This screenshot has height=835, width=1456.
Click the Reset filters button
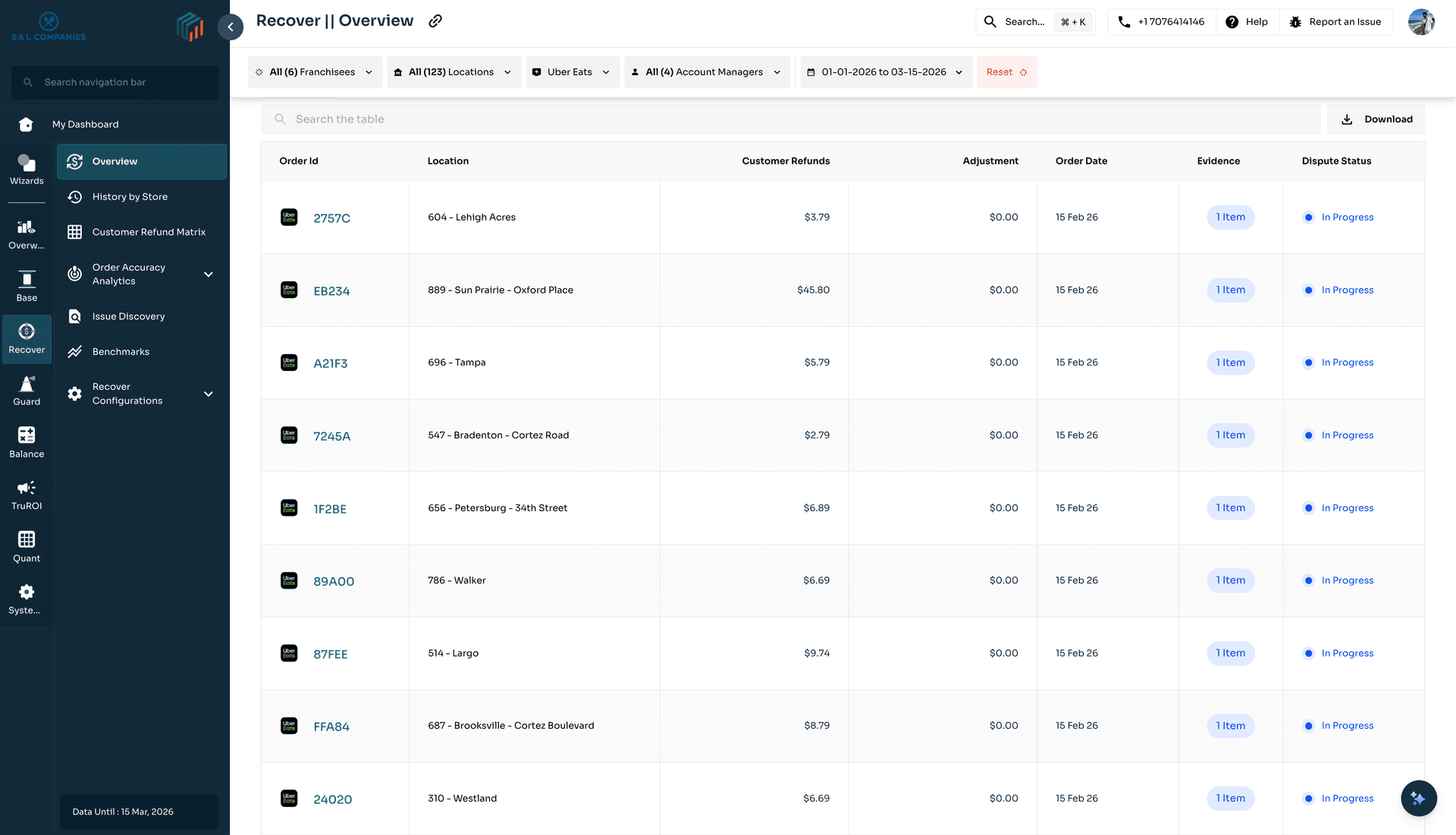1006,72
